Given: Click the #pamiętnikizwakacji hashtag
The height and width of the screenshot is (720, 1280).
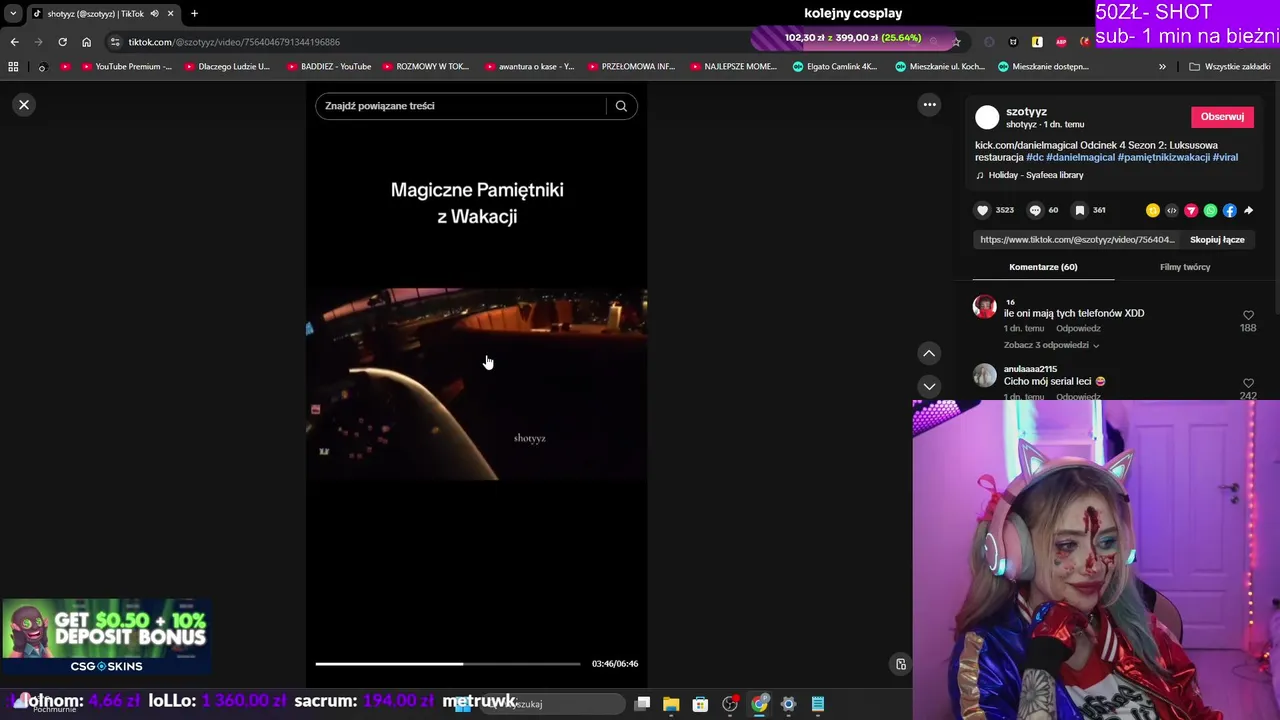Looking at the screenshot, I should click(1163, 157).
